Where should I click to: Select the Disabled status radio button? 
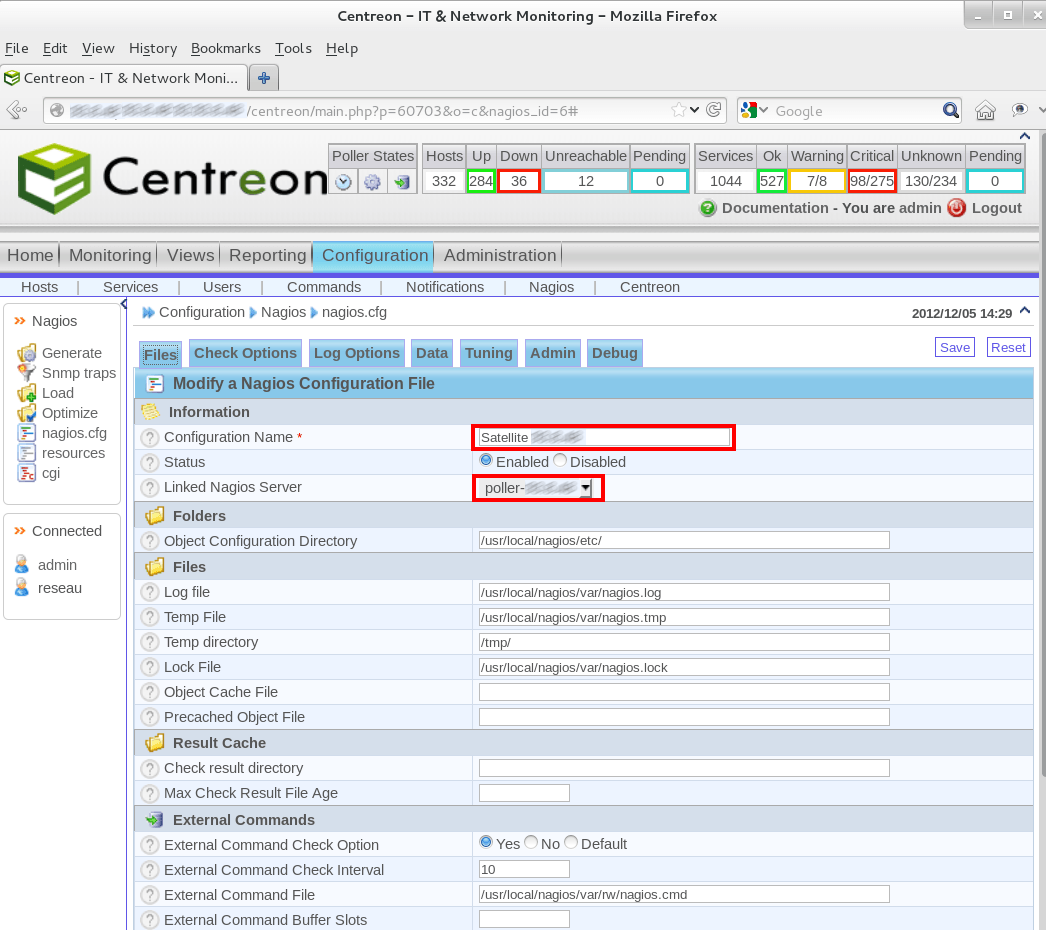[559, 461]
